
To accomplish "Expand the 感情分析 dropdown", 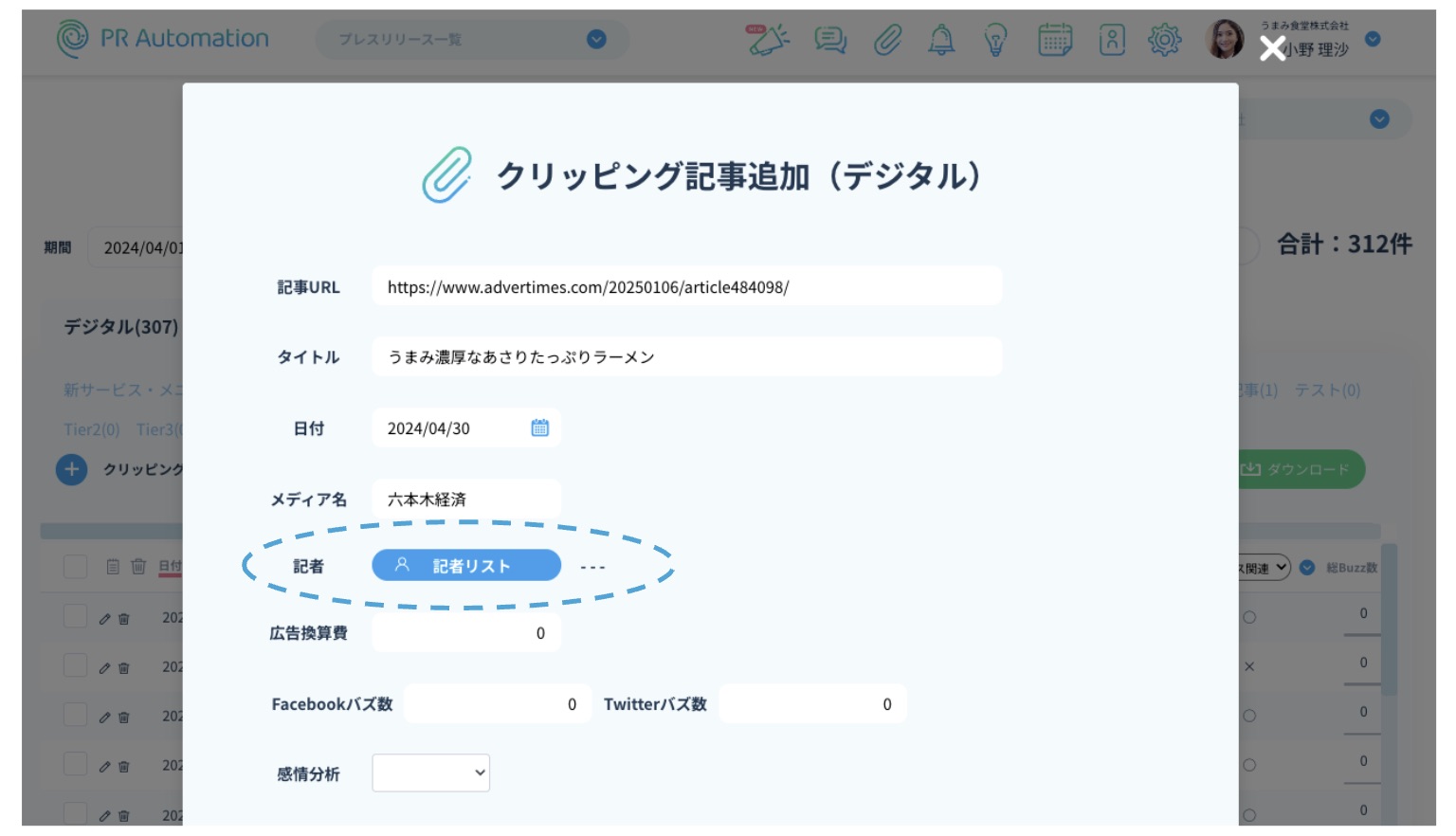I will [x=430, y=773].
